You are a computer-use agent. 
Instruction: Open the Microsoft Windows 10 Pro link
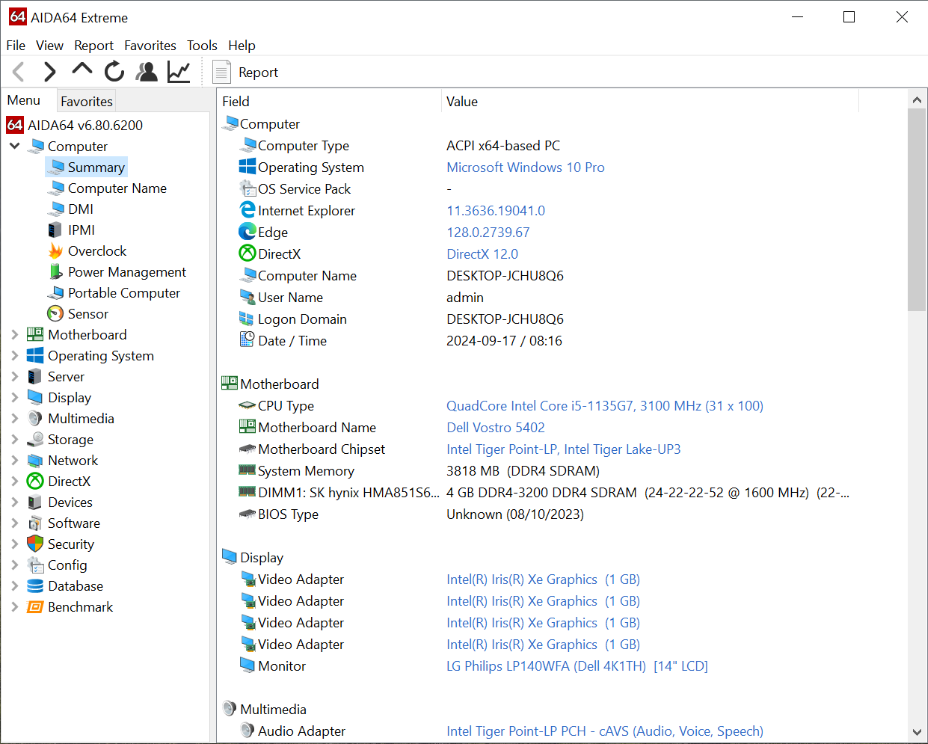pyautogui.click(x=526, y=167)
